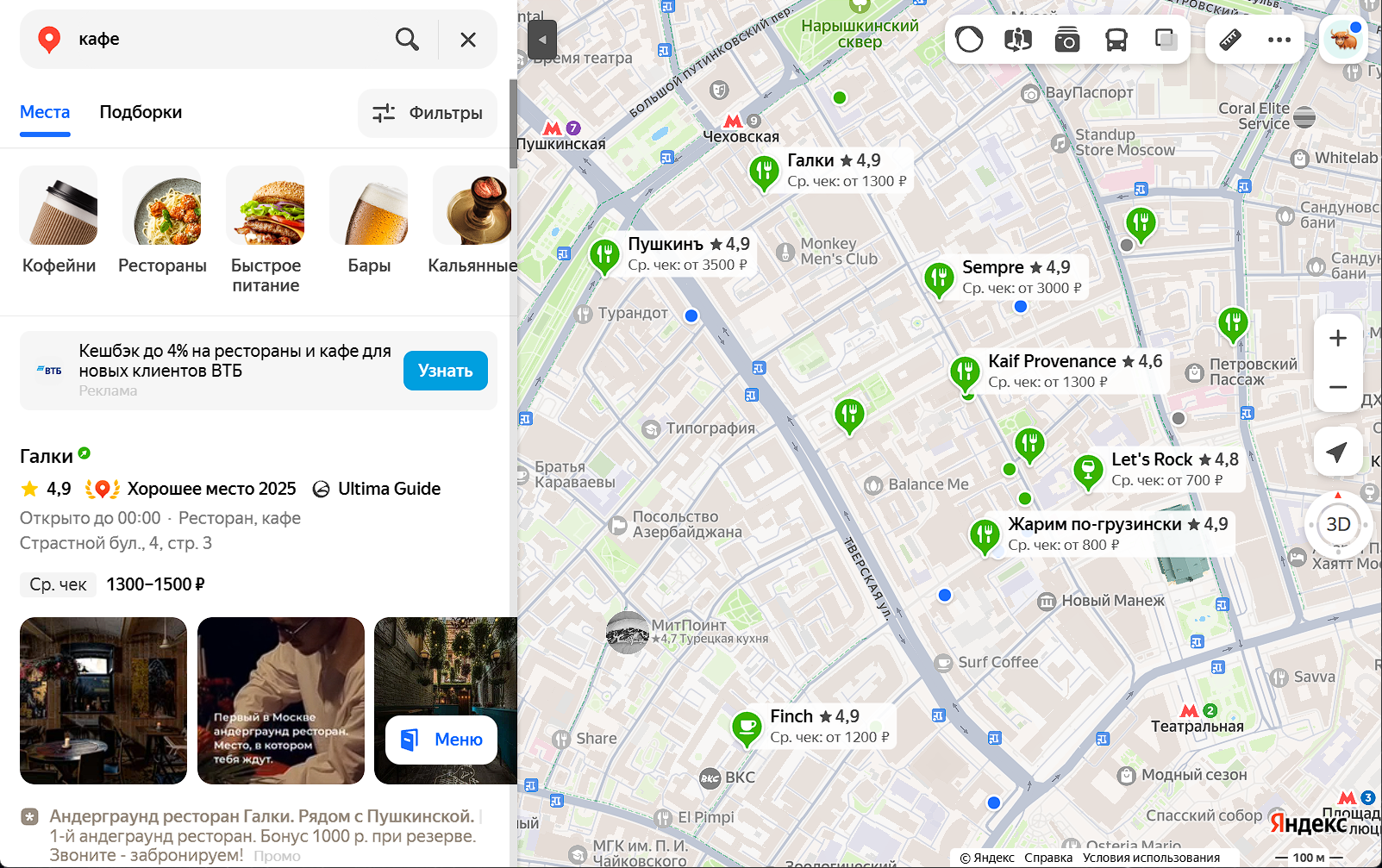The height and width of the screenshot is (868, 1382).
Task: Click the Узнать button in ad
Action: 446,371
